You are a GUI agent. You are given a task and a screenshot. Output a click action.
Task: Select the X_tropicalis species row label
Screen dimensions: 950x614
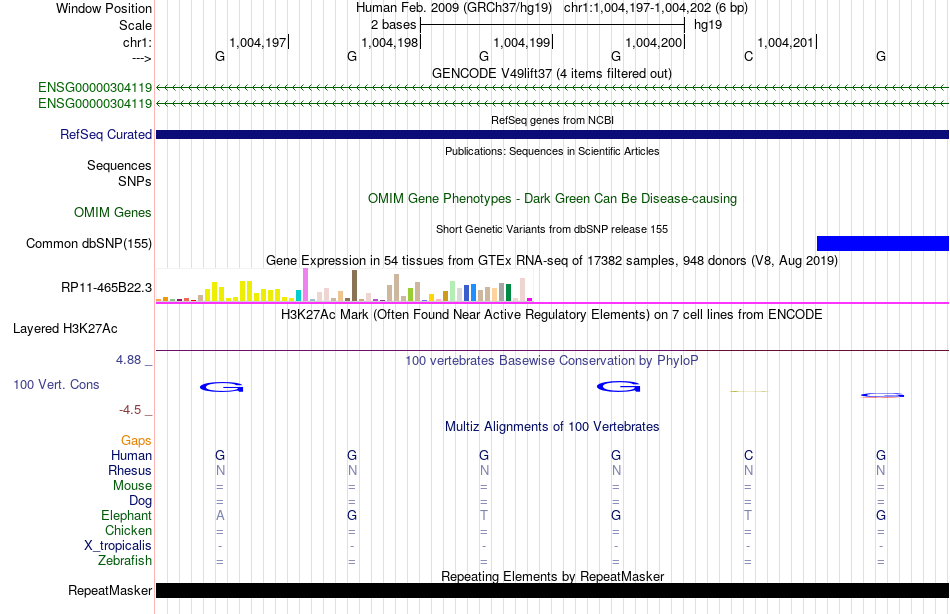pos(118,546)
